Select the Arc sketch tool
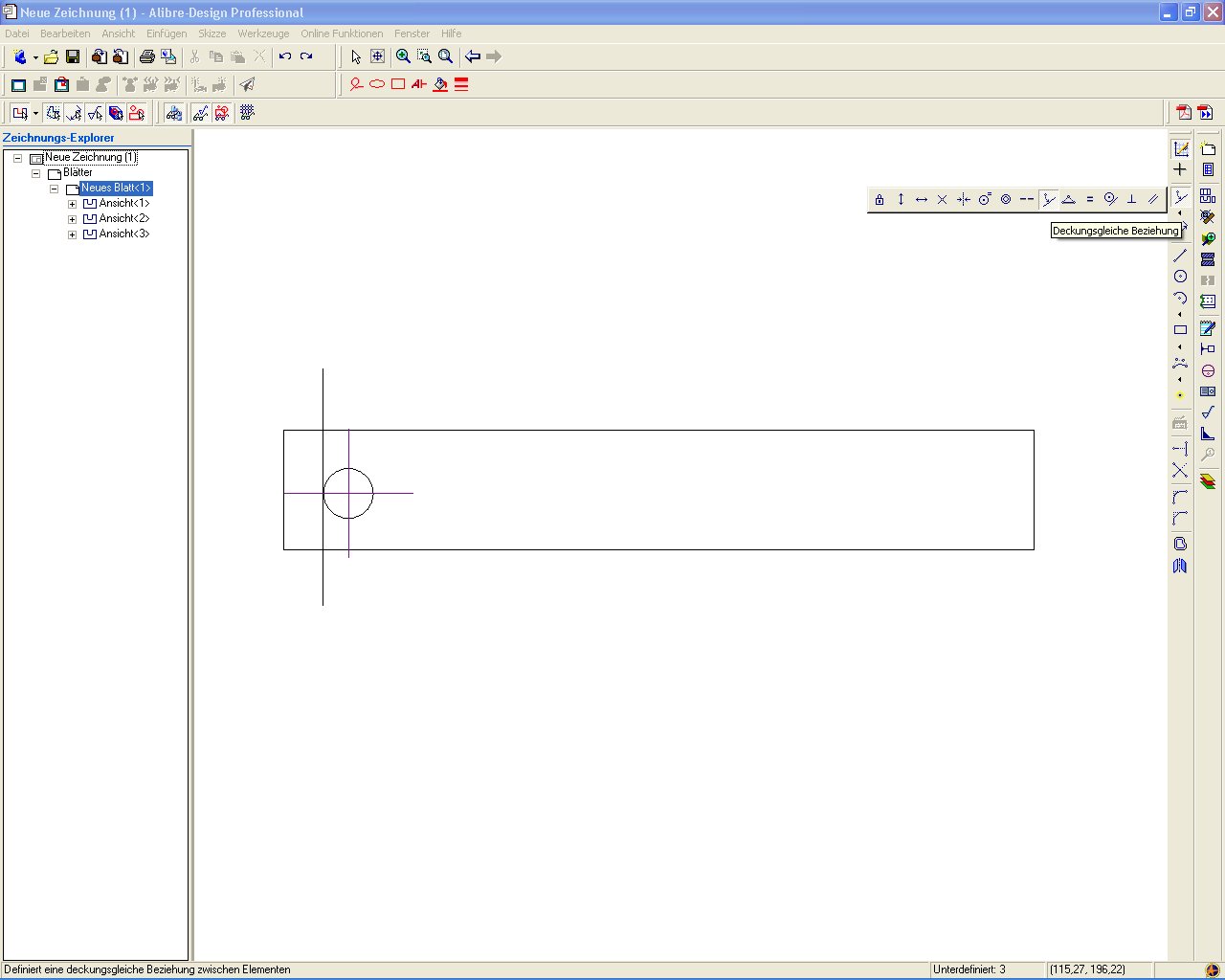This screenshot has width=1225, height=980. tap(1180, 298)
